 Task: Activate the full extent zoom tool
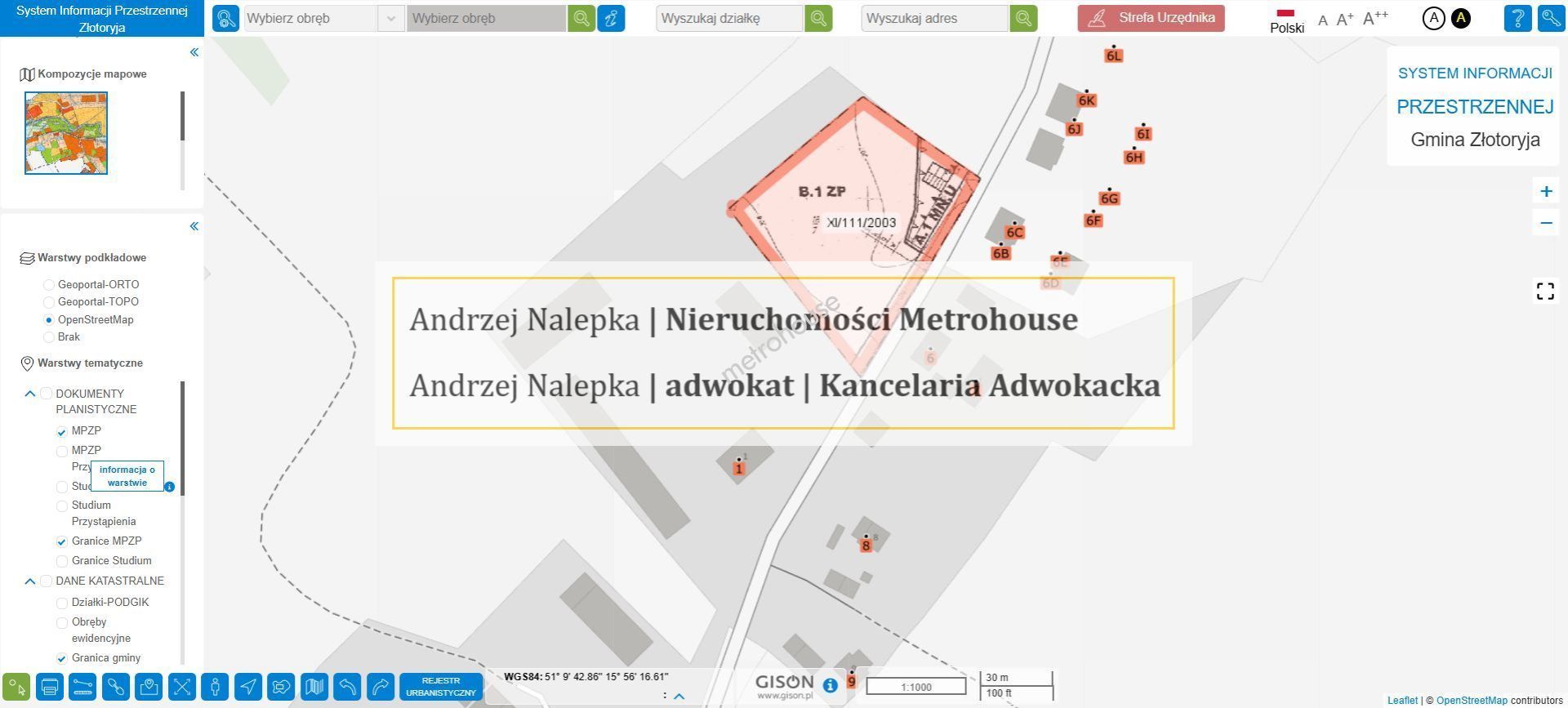pos(181,687)
